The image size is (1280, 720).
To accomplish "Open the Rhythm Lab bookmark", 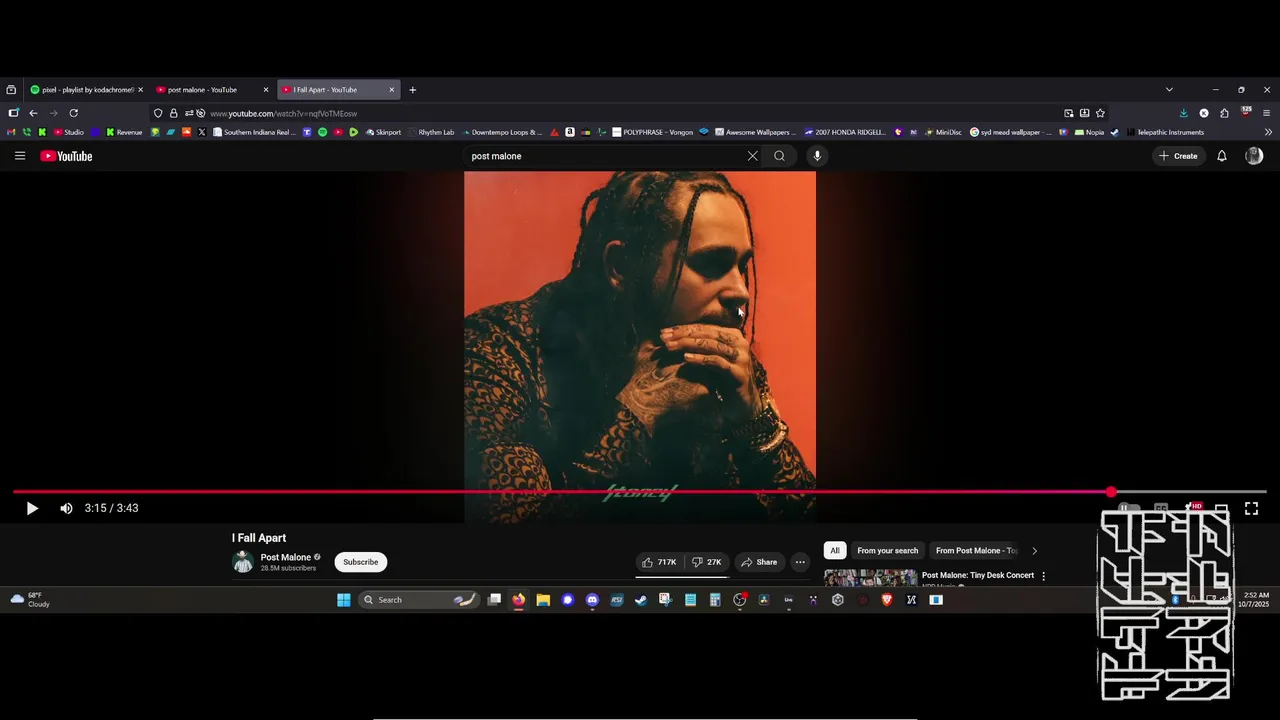I will [431, 132].
